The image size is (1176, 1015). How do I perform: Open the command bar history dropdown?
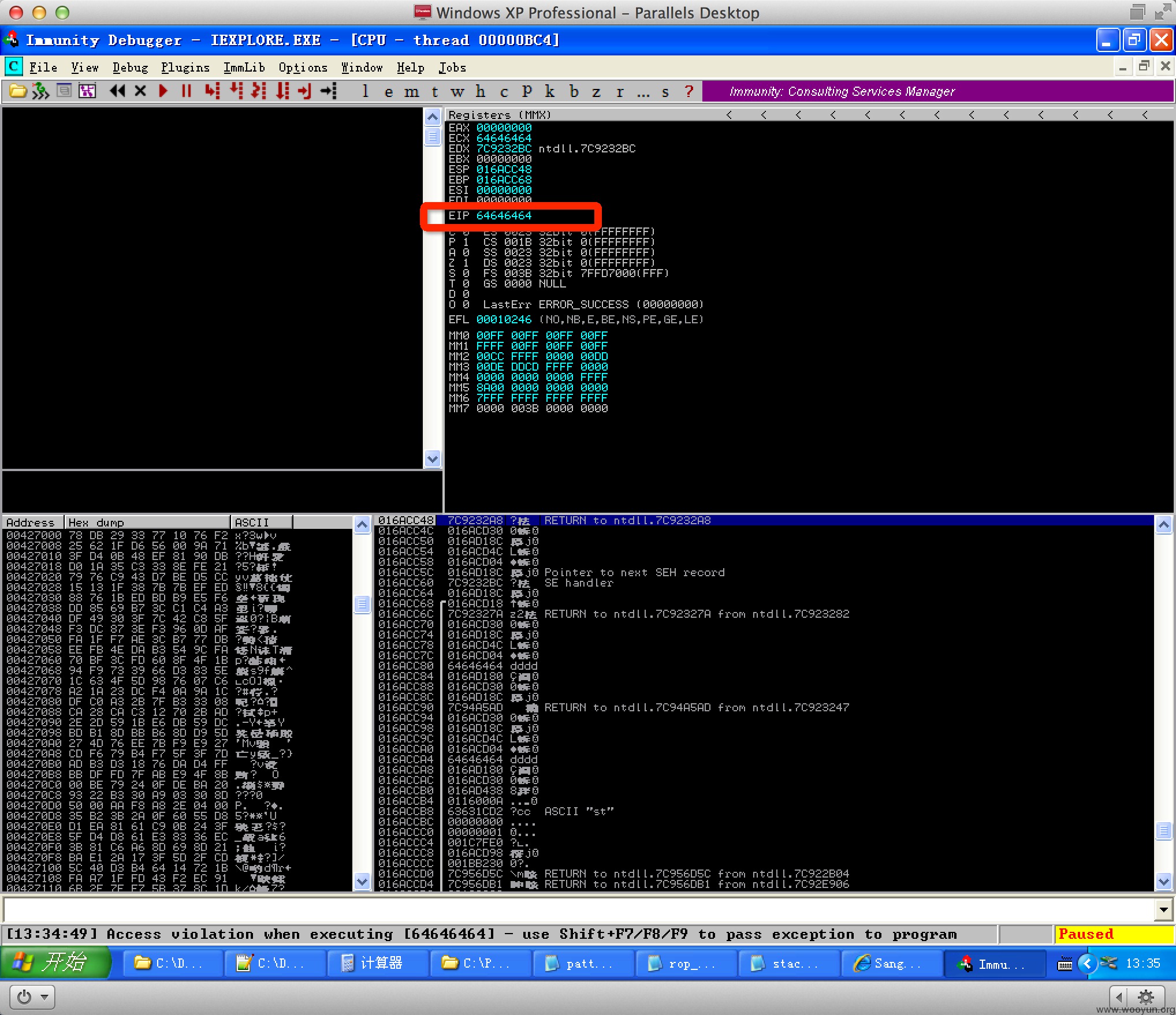click(1163, 910)
